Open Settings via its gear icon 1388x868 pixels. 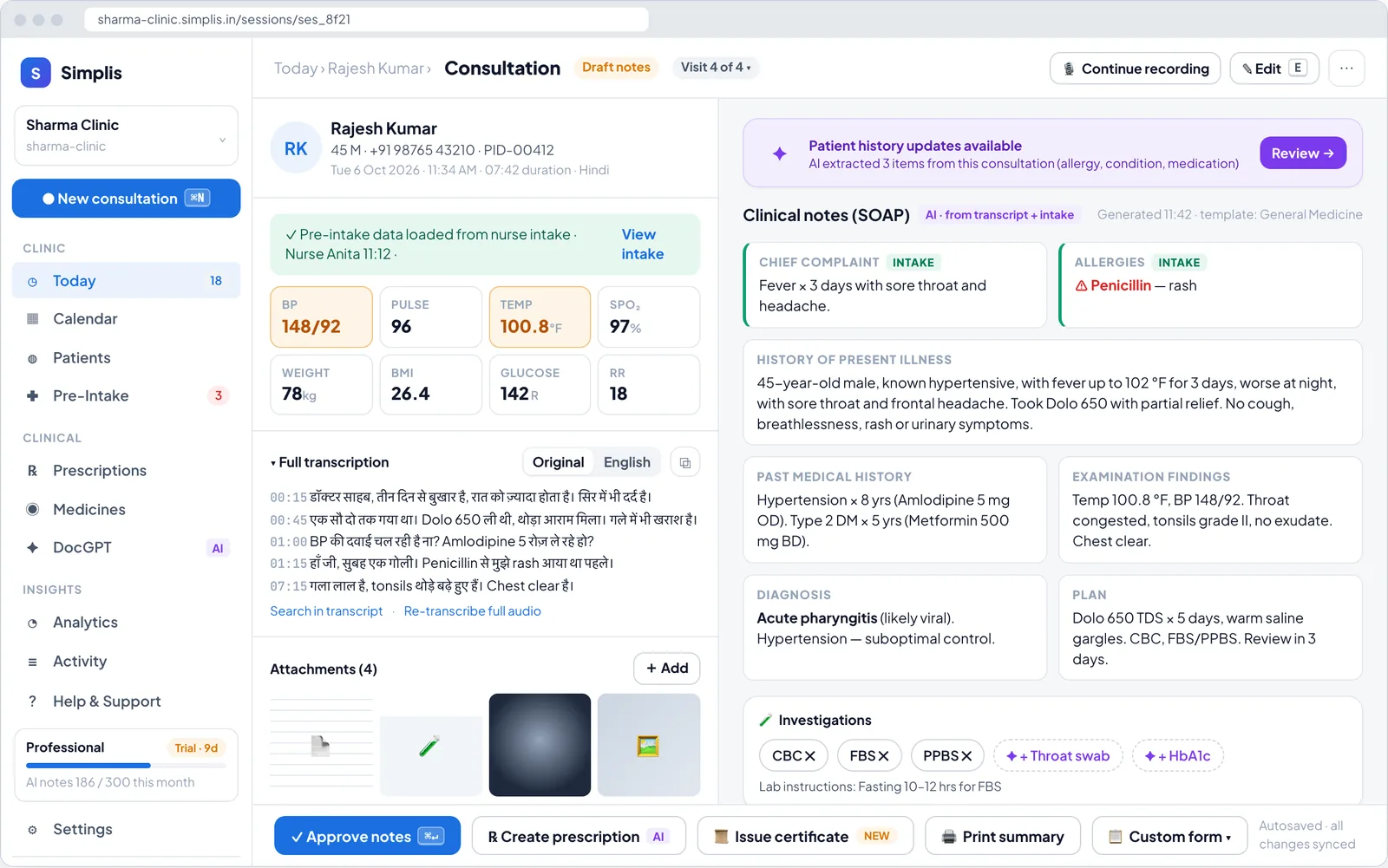tap(32, 830)
